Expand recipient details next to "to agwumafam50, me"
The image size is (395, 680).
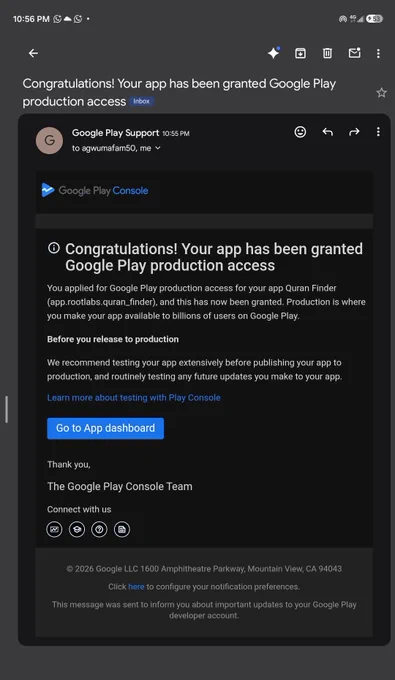[x=158, y=148]
